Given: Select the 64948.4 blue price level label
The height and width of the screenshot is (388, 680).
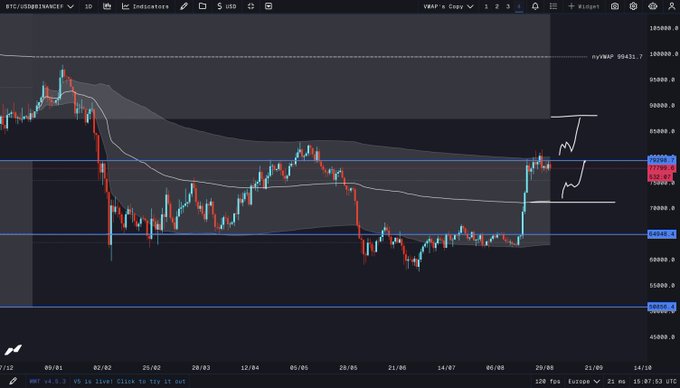Looking at the screenshot, I should click(x=661, y=234).
